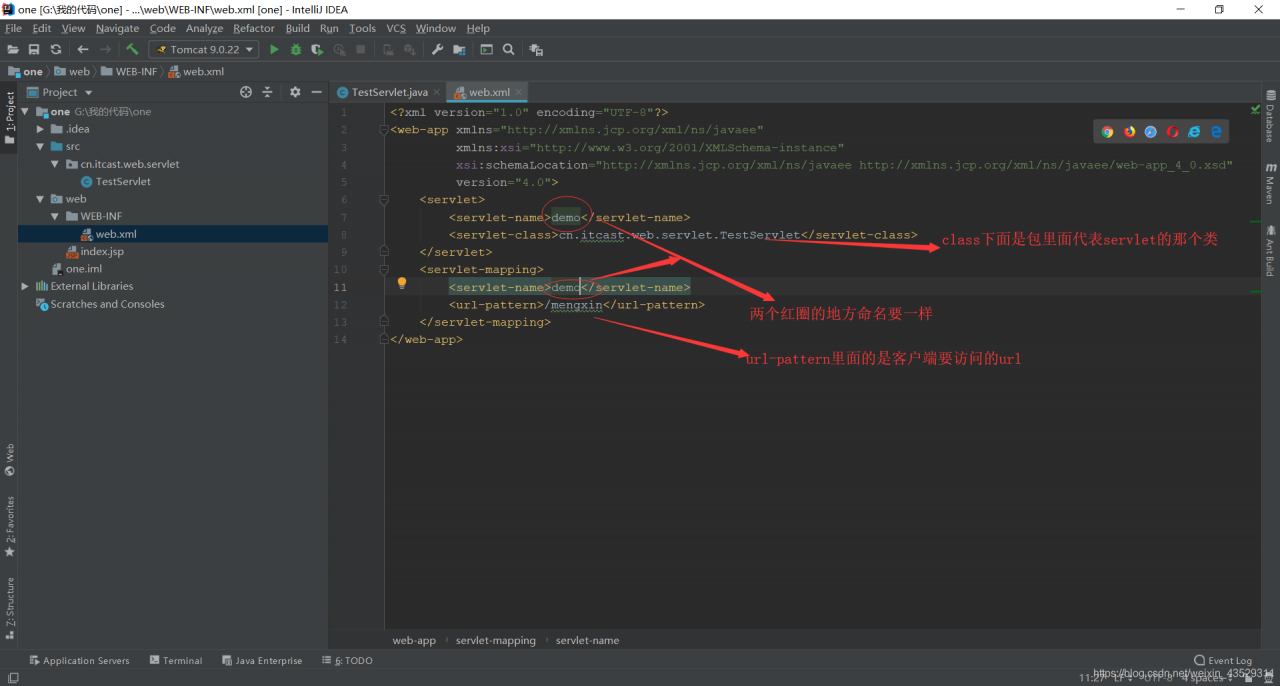Screen dimensions: 1280x686
Task: Open preview in Edge browser icon
Action: pyautogui.click(x=1216, y=132)
